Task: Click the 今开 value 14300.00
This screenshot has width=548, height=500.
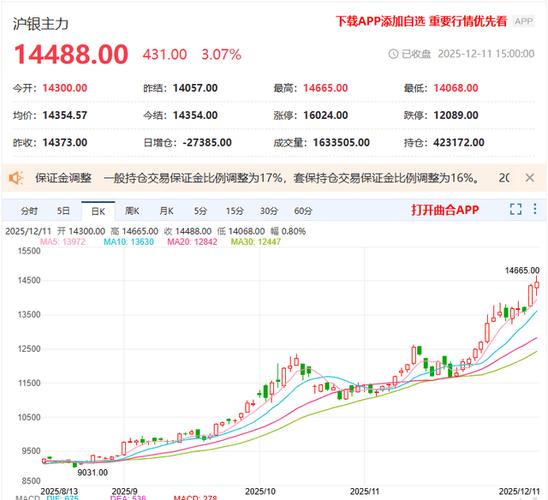Action: click(x=65, y=88)
